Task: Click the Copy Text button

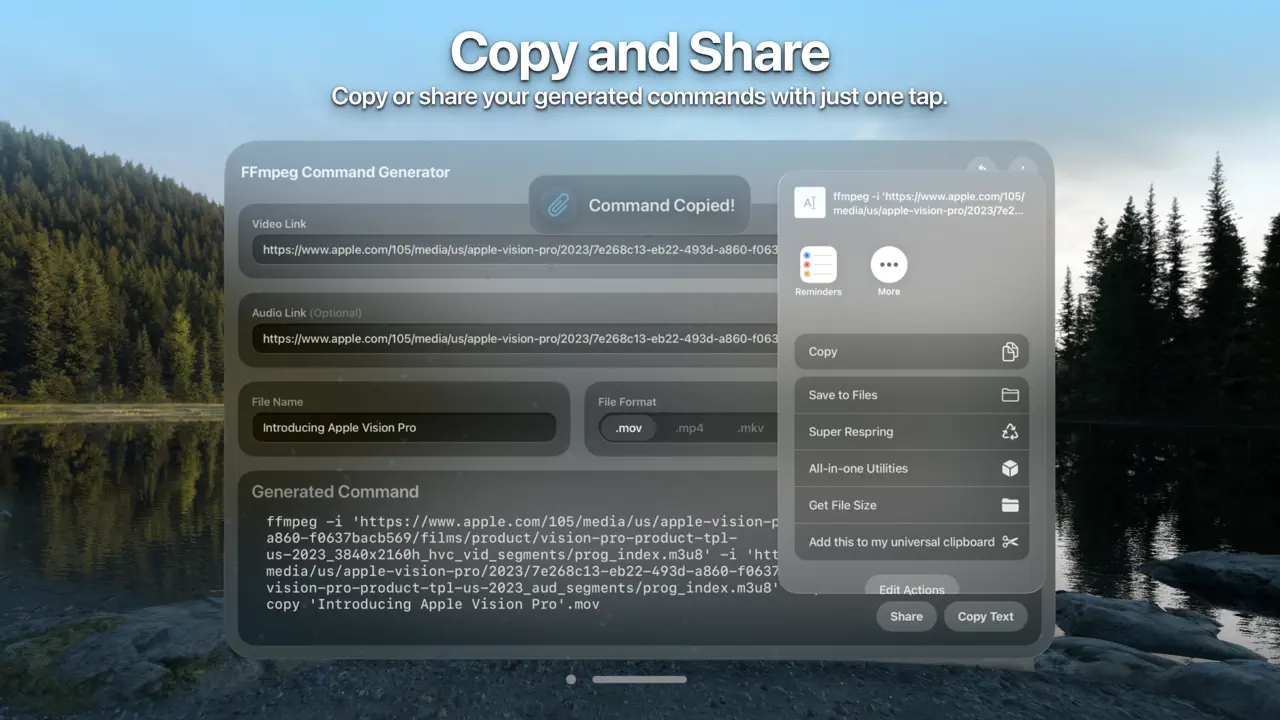Action: coord(985,616)
